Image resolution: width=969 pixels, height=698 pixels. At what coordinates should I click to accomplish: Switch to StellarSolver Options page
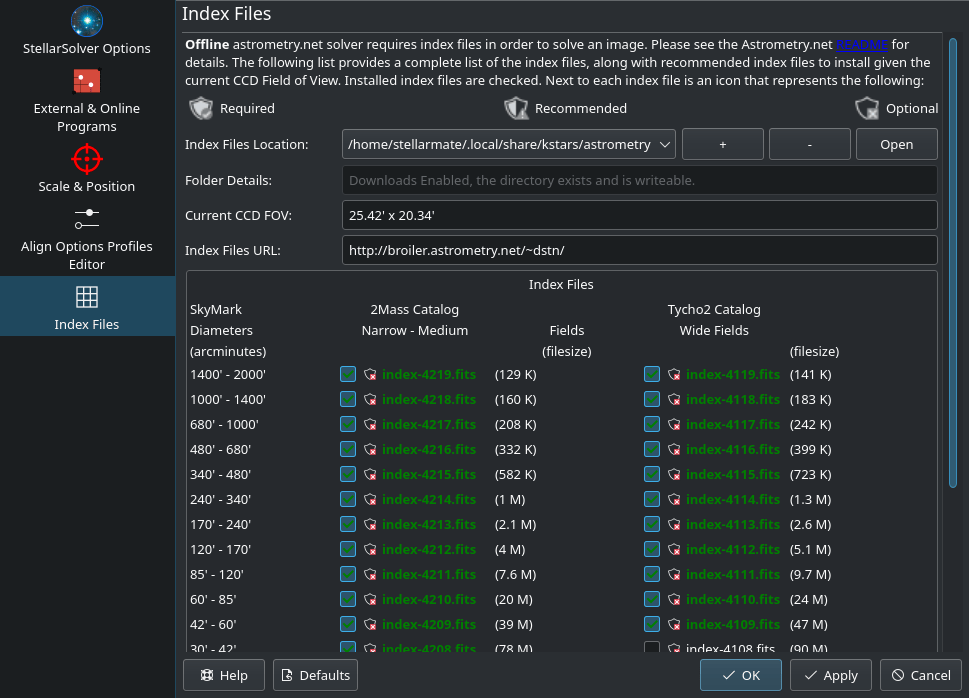(87, 31)
